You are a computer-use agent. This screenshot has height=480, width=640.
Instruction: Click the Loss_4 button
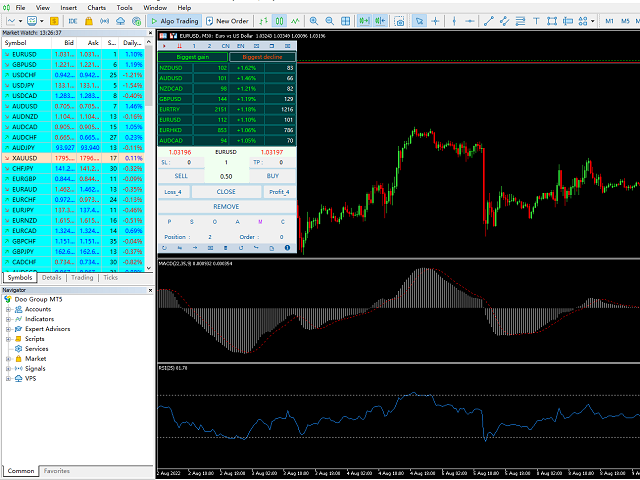pos(173,192)
